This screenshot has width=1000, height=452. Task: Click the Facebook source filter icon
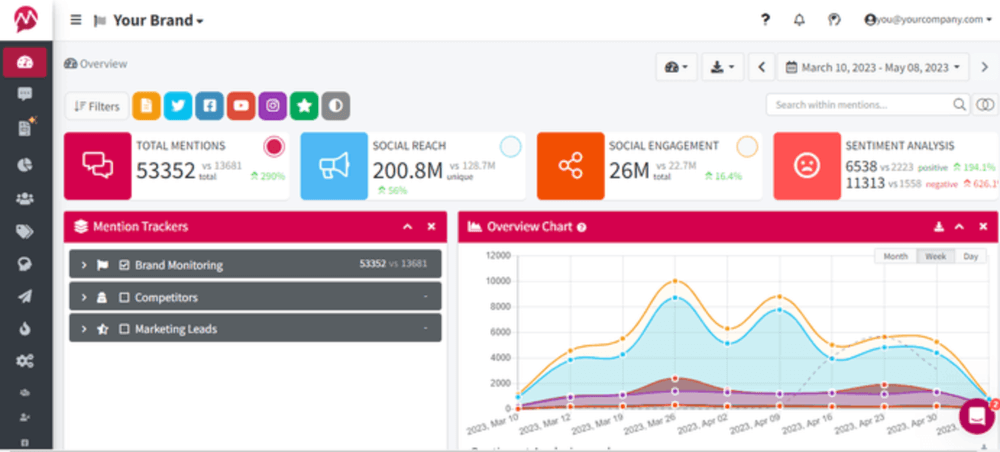[x=209, y=106]
